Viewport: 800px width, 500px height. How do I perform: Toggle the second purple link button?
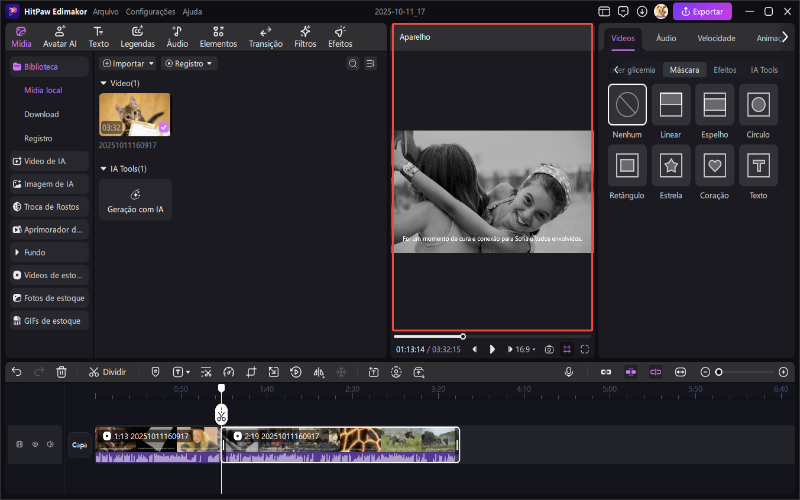point(655,372)
